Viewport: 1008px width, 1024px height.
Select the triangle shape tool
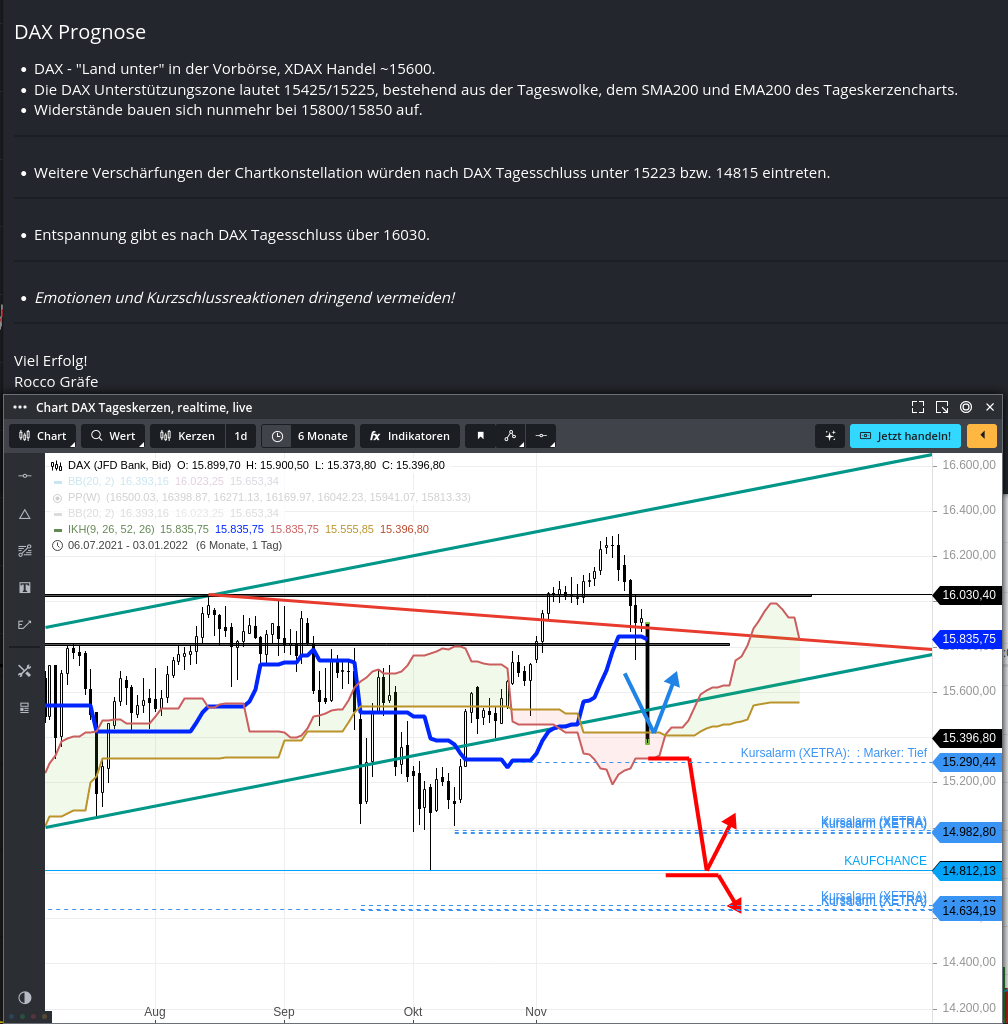tap(25, 514)
